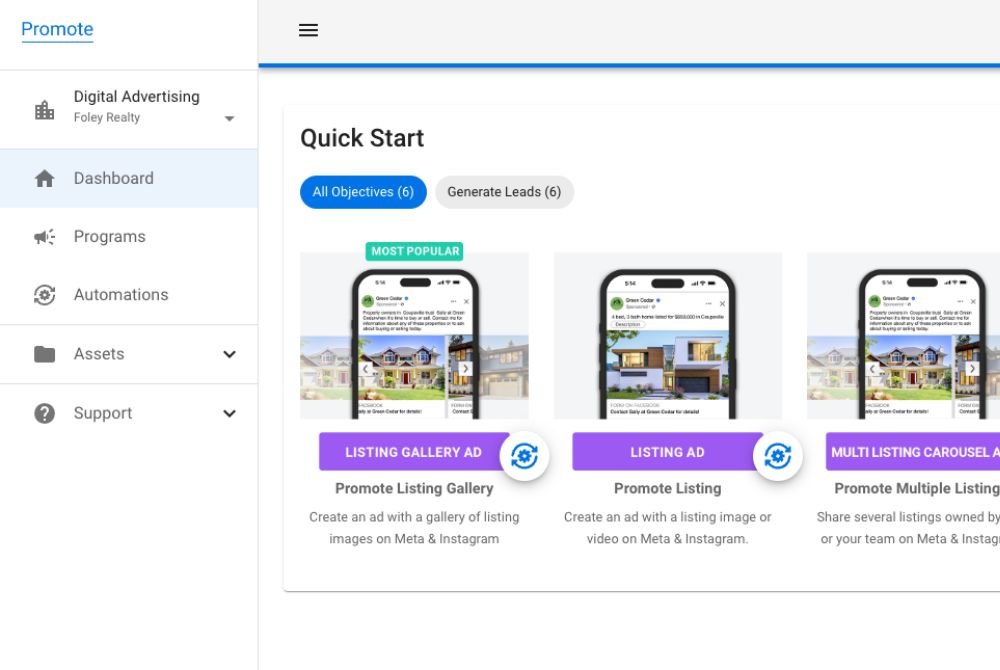Select the All Objectives (6) filter
Viewport: 1000px width, 670px height.
coord(363,192)
